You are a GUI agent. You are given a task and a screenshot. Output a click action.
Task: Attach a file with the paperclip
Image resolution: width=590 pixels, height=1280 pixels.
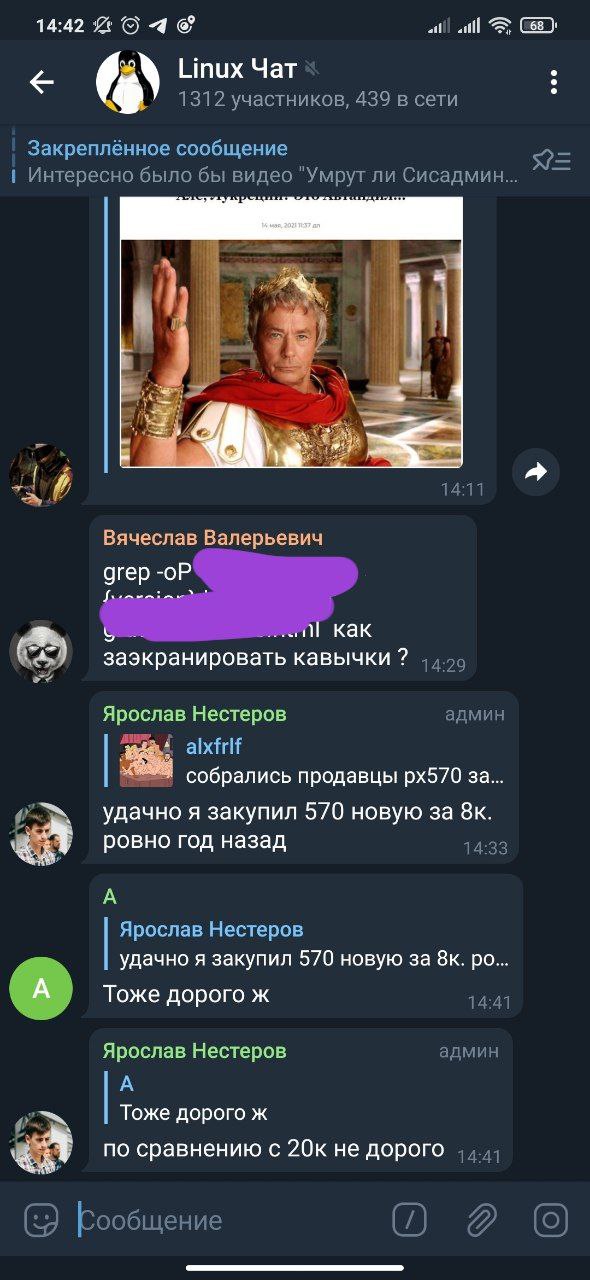(481, 1219)
